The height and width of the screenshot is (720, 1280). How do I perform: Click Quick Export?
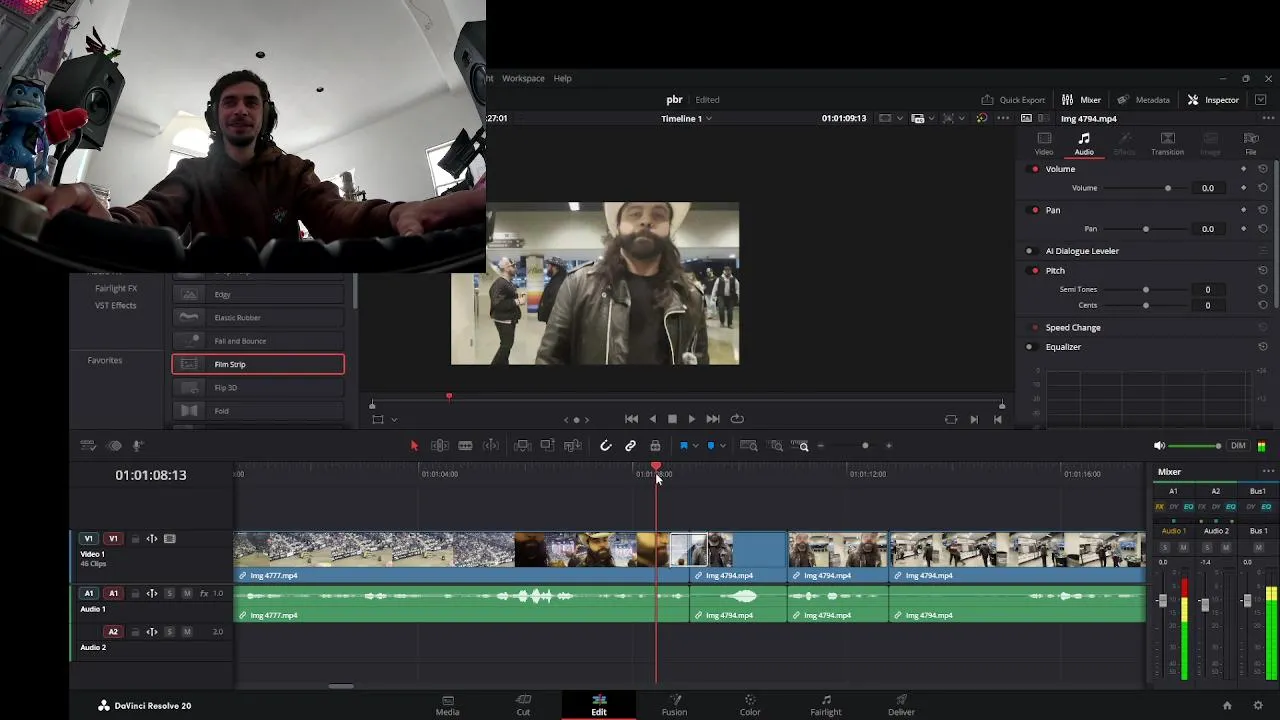click(x=1013, y=100)
